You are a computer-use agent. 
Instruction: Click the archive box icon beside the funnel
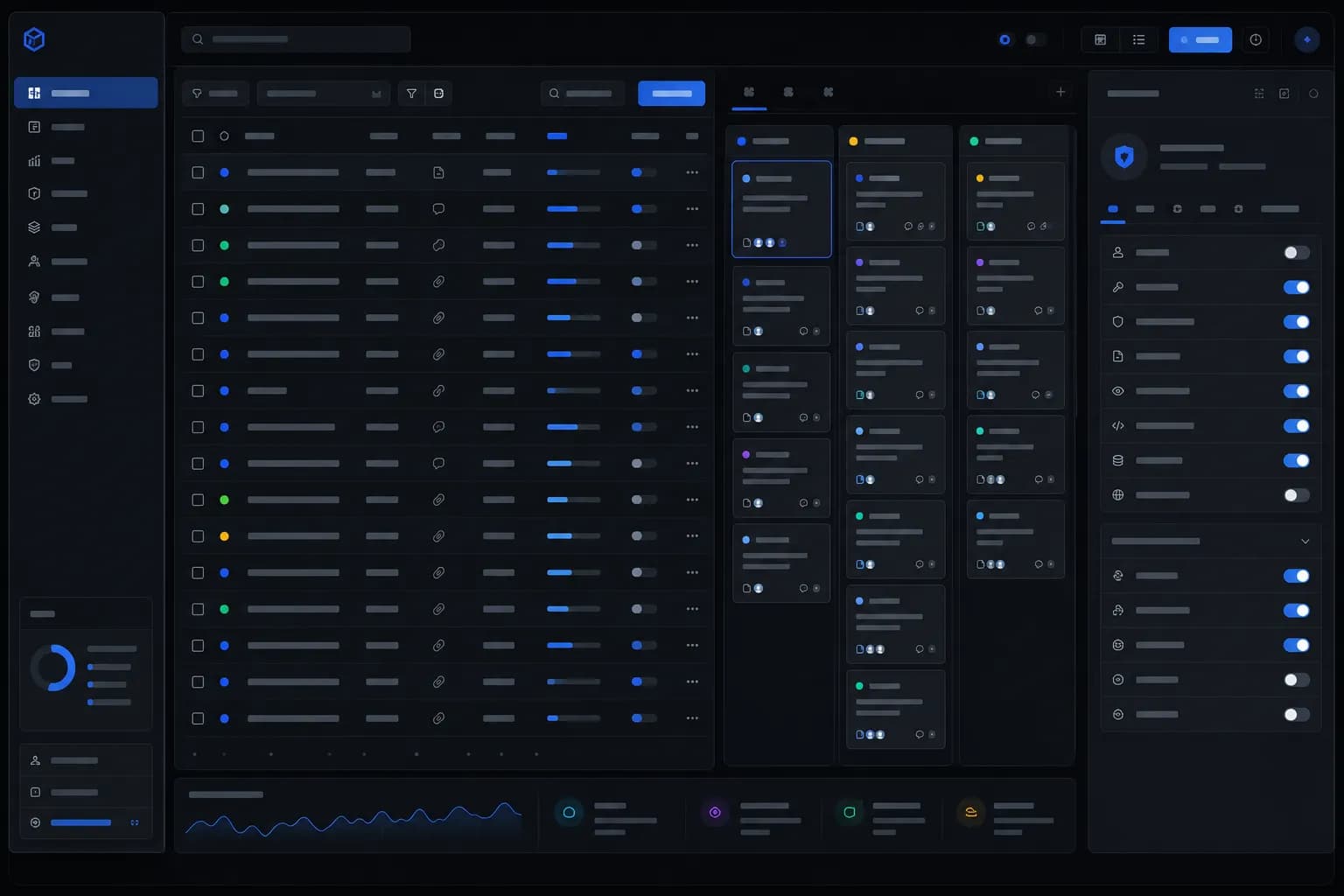[438, 94]
